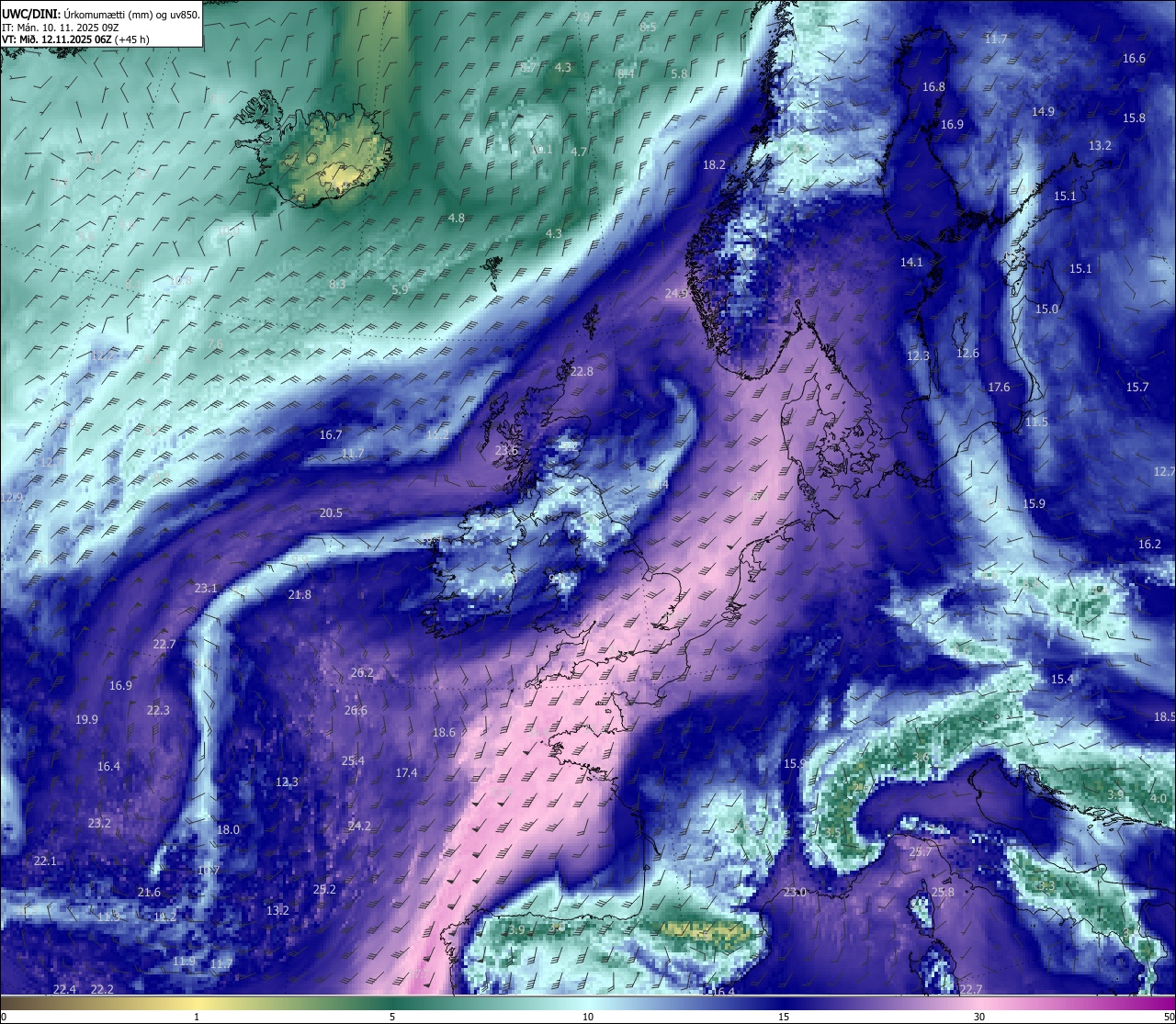This screenshot has width=1176, height=1024.
Task: Click the 16.2 value on the map
Action: (1149, 544)
